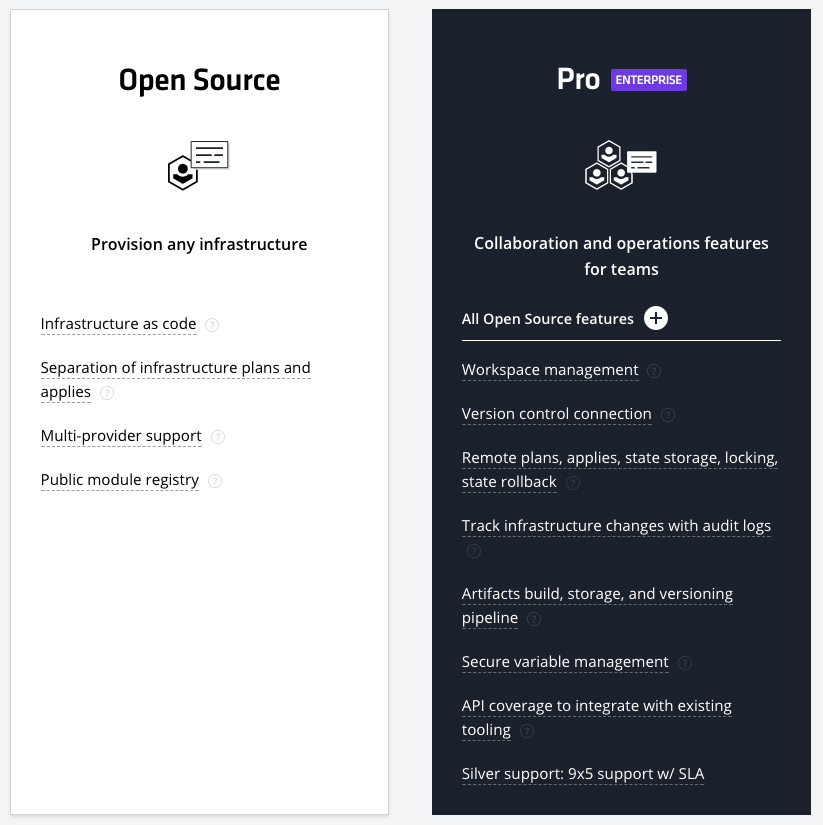Click help icon after state rollback

point(573,483)
